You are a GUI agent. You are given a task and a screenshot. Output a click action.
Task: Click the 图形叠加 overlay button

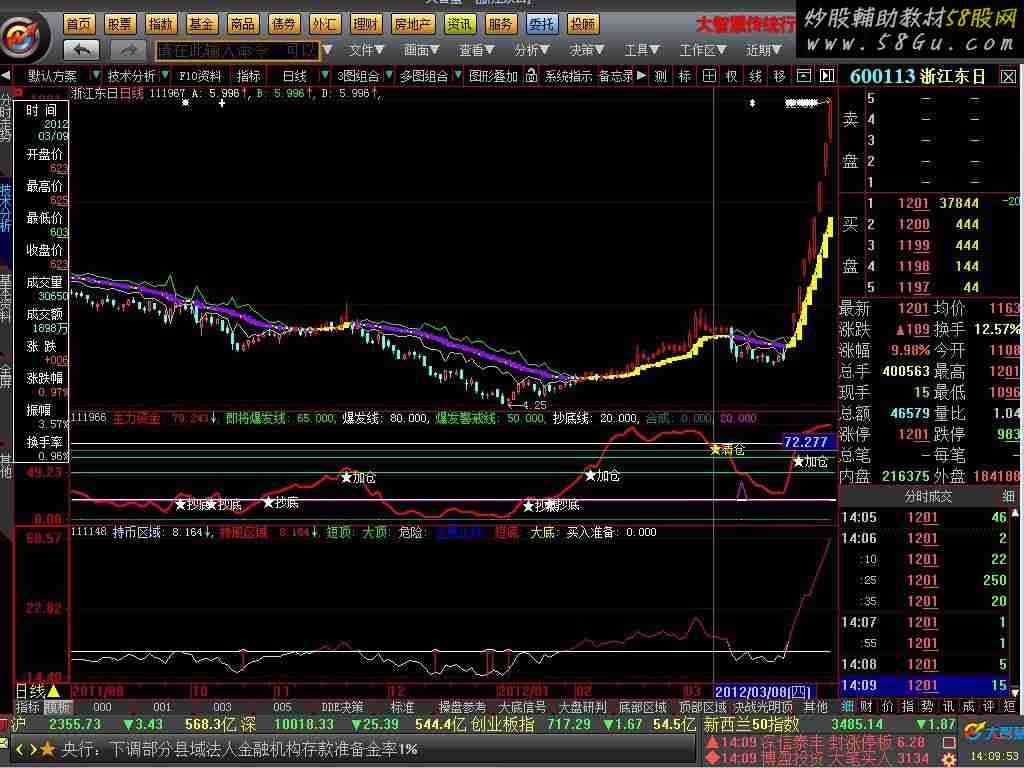(x=494, y=76)
